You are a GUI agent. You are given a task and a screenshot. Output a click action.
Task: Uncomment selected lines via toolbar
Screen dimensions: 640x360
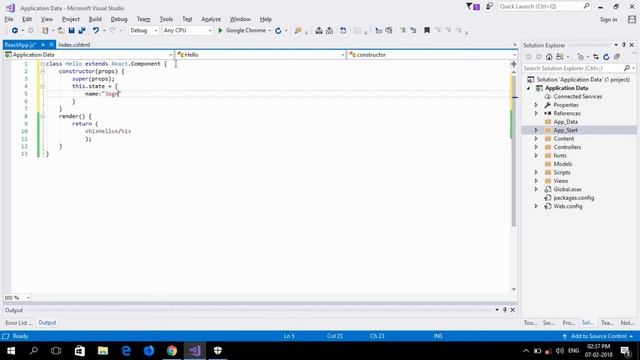point(413,31)
